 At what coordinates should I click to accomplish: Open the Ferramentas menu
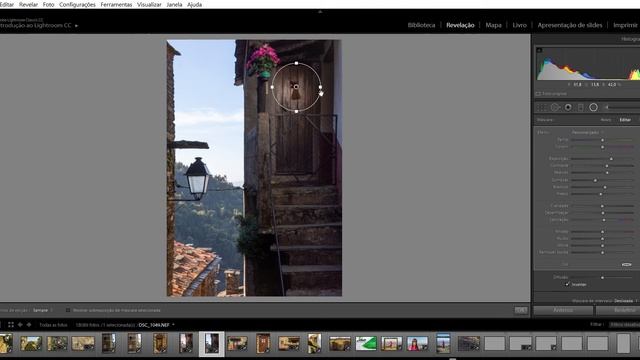tap(116, 4)
